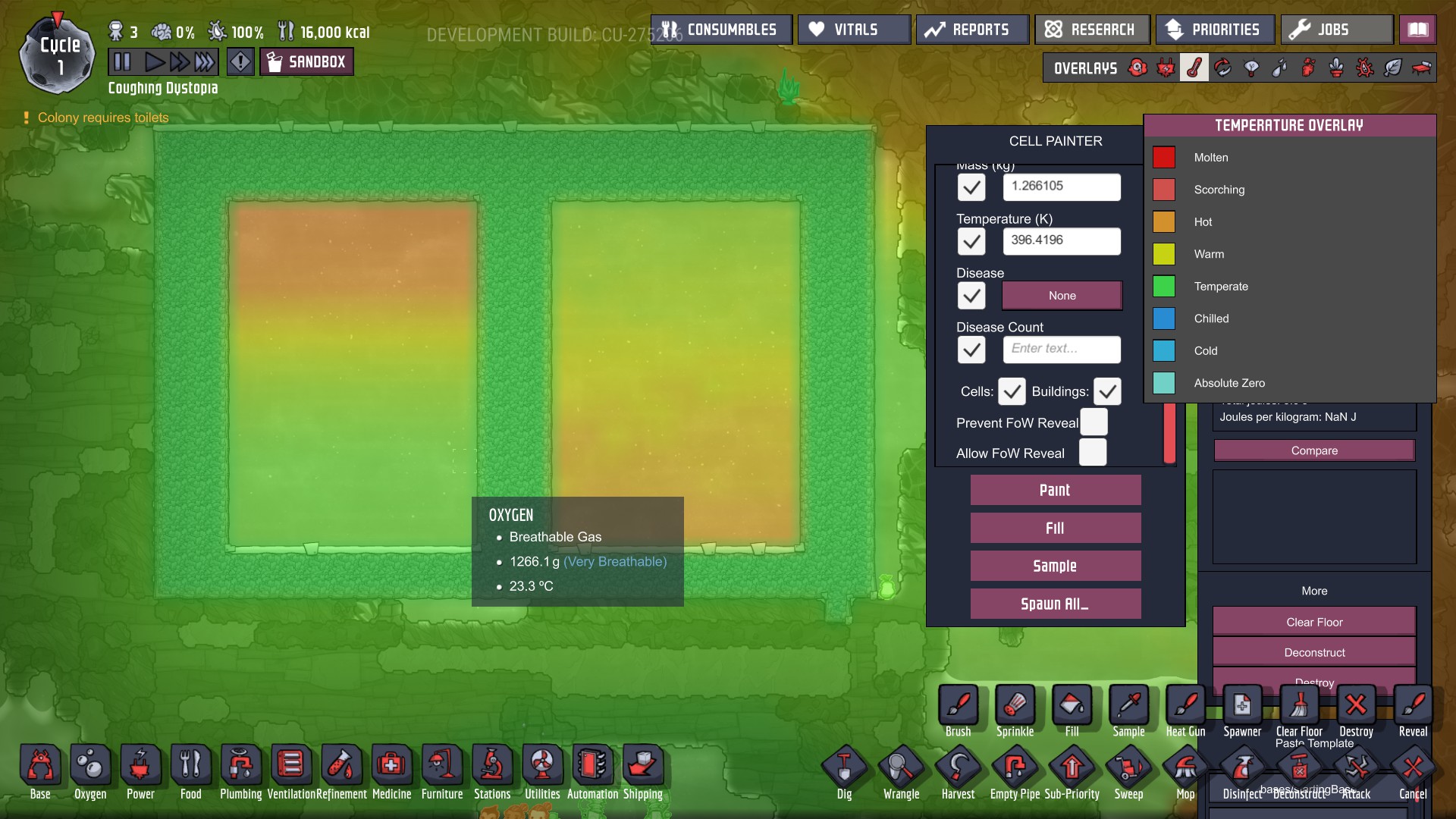Enable Prevent FoW Reveal checkbox
Screen dimensions: 1456x819
(x=1094, y=422)
